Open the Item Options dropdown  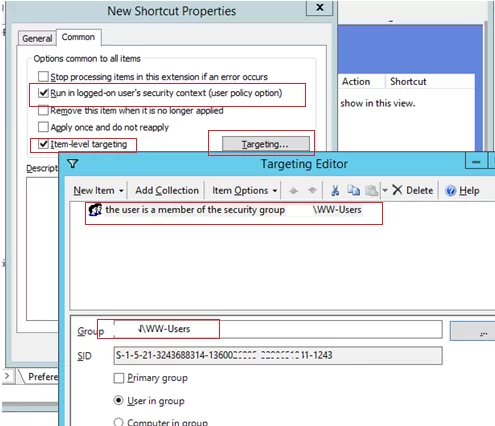245,190
